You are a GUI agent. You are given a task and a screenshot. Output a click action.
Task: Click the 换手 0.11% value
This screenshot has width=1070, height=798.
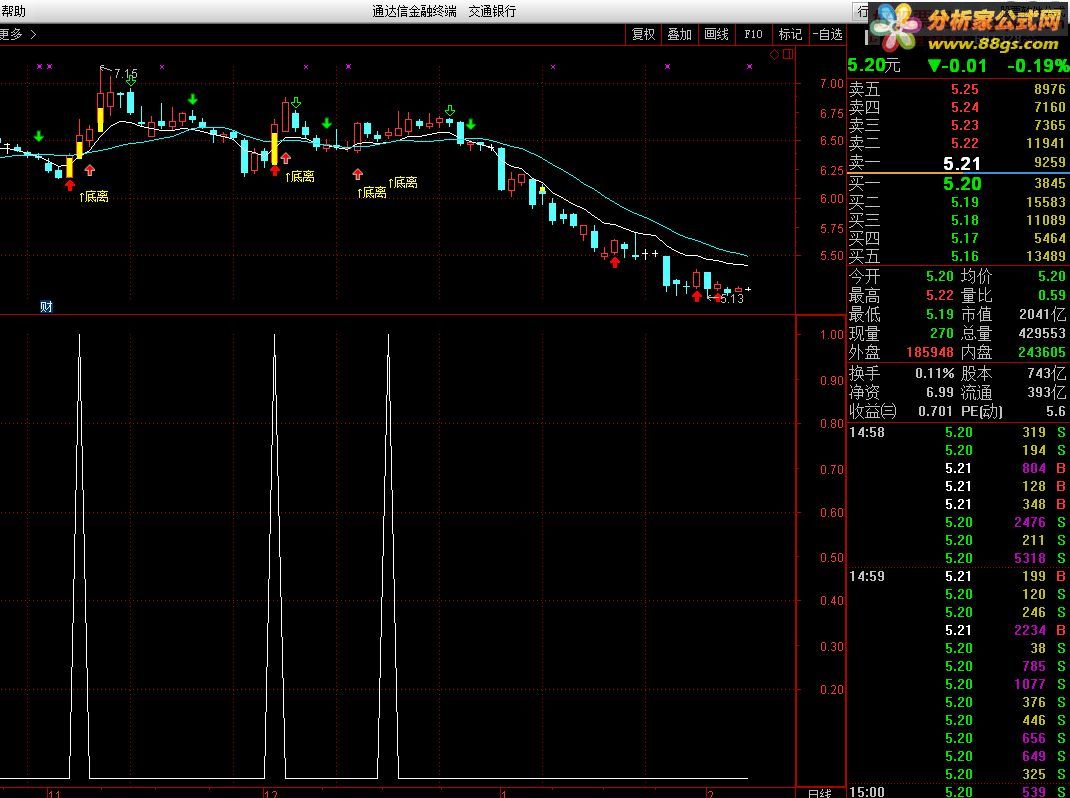(x=935, y=373)
